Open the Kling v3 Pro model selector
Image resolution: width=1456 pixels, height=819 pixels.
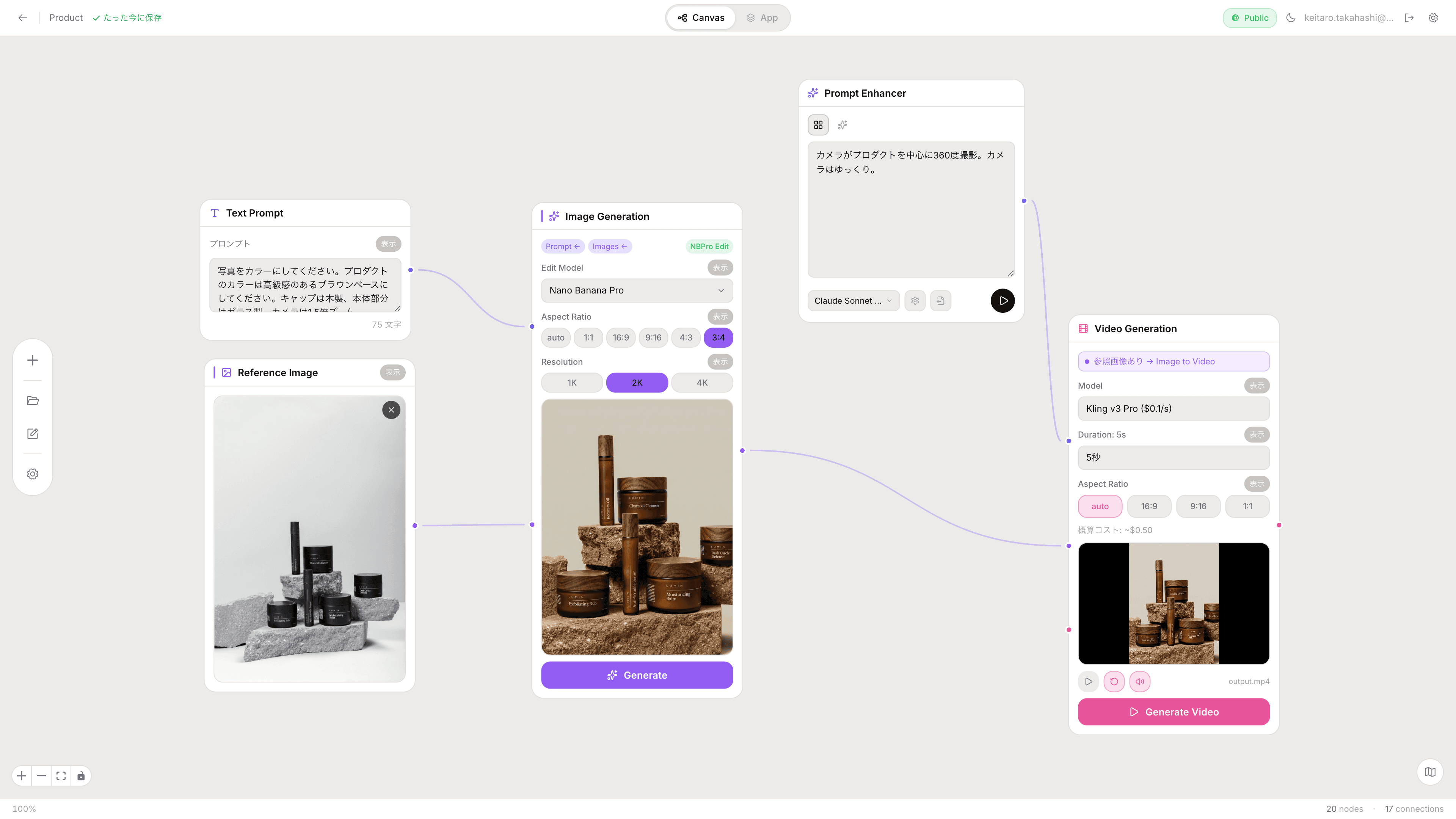tap(1173, 409)
